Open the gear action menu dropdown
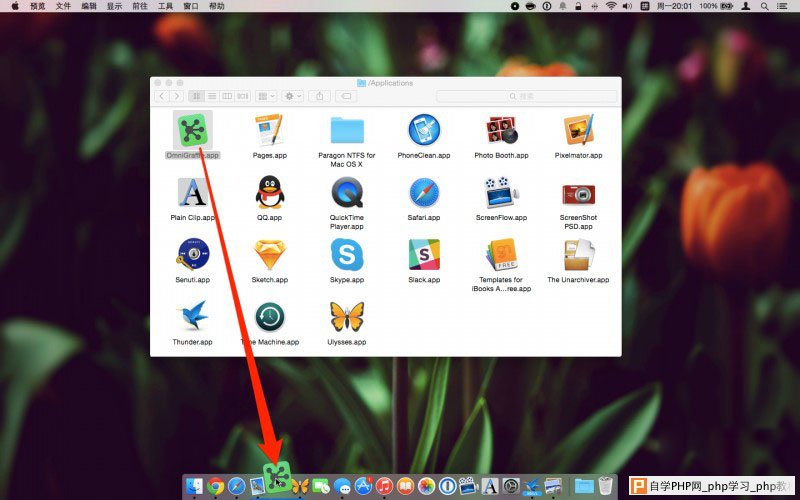 [x=292, y=96]
